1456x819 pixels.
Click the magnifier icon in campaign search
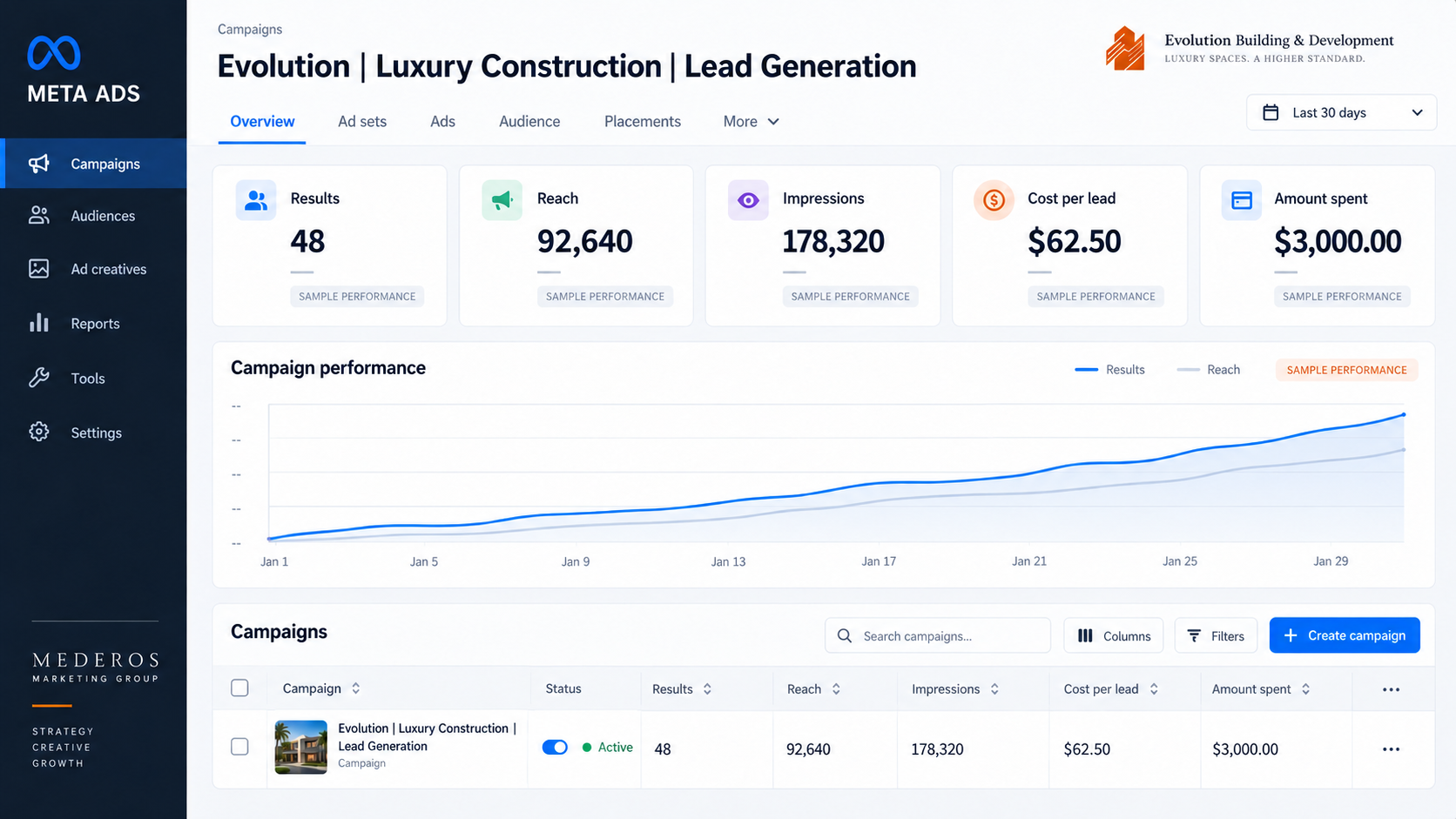844,636
